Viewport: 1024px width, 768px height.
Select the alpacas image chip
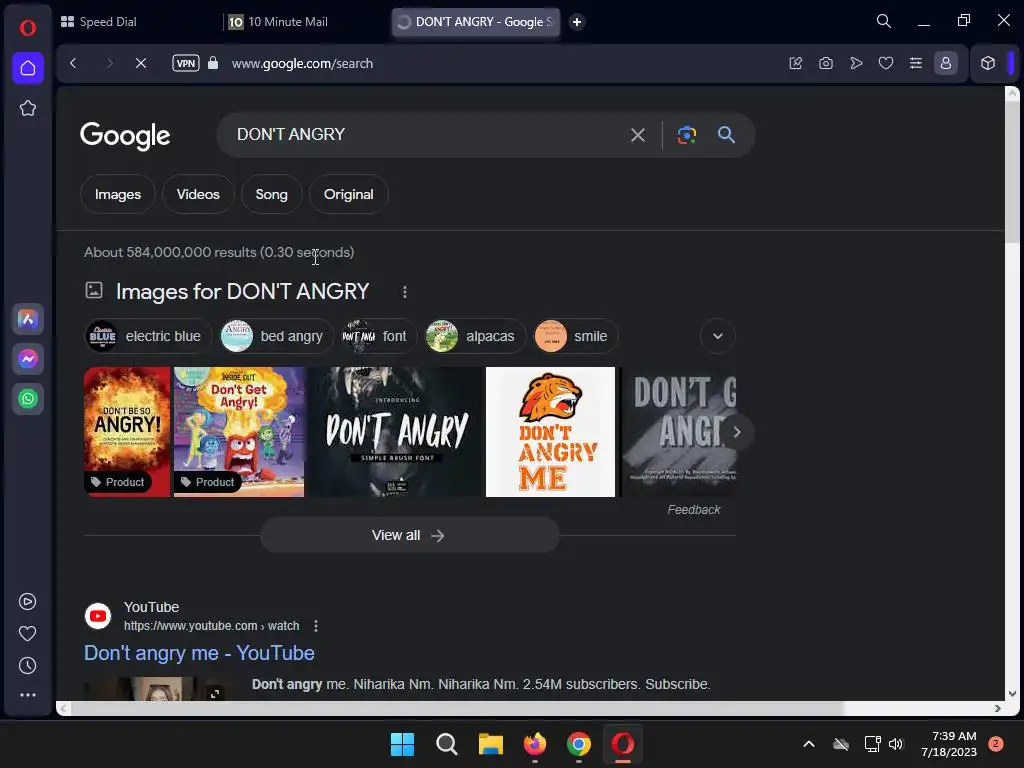(475, 336)
